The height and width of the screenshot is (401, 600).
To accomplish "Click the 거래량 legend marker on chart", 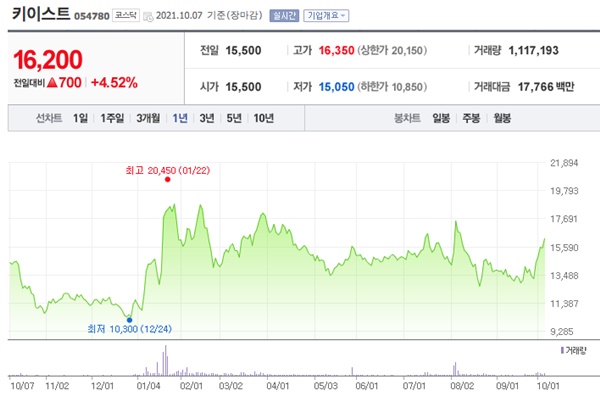I will [562, 350].
